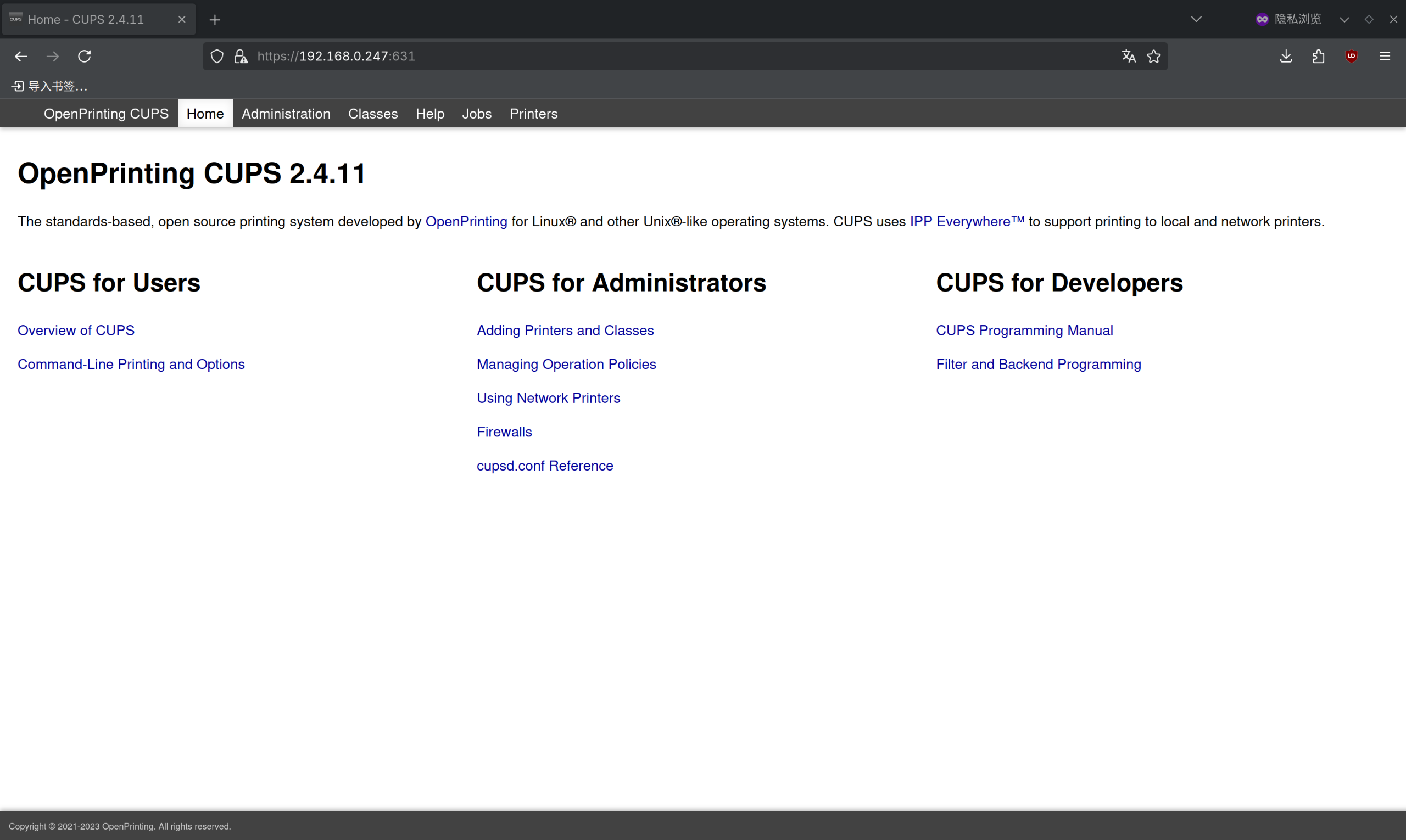Image resolution: width=1406 pixels, height=840 pixels.
Task: Click the forward navigation arrow
Action: pos(53,56)
